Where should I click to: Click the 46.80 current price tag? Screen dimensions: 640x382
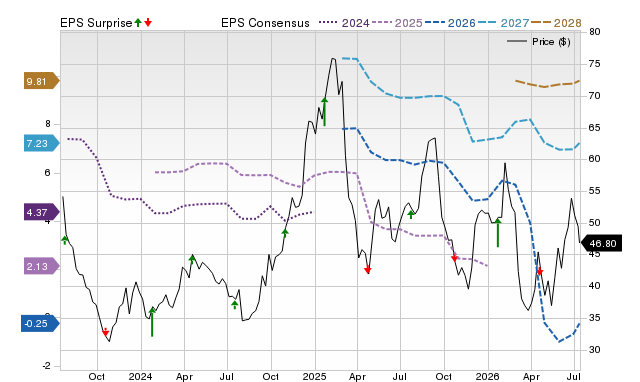[601, 243]
